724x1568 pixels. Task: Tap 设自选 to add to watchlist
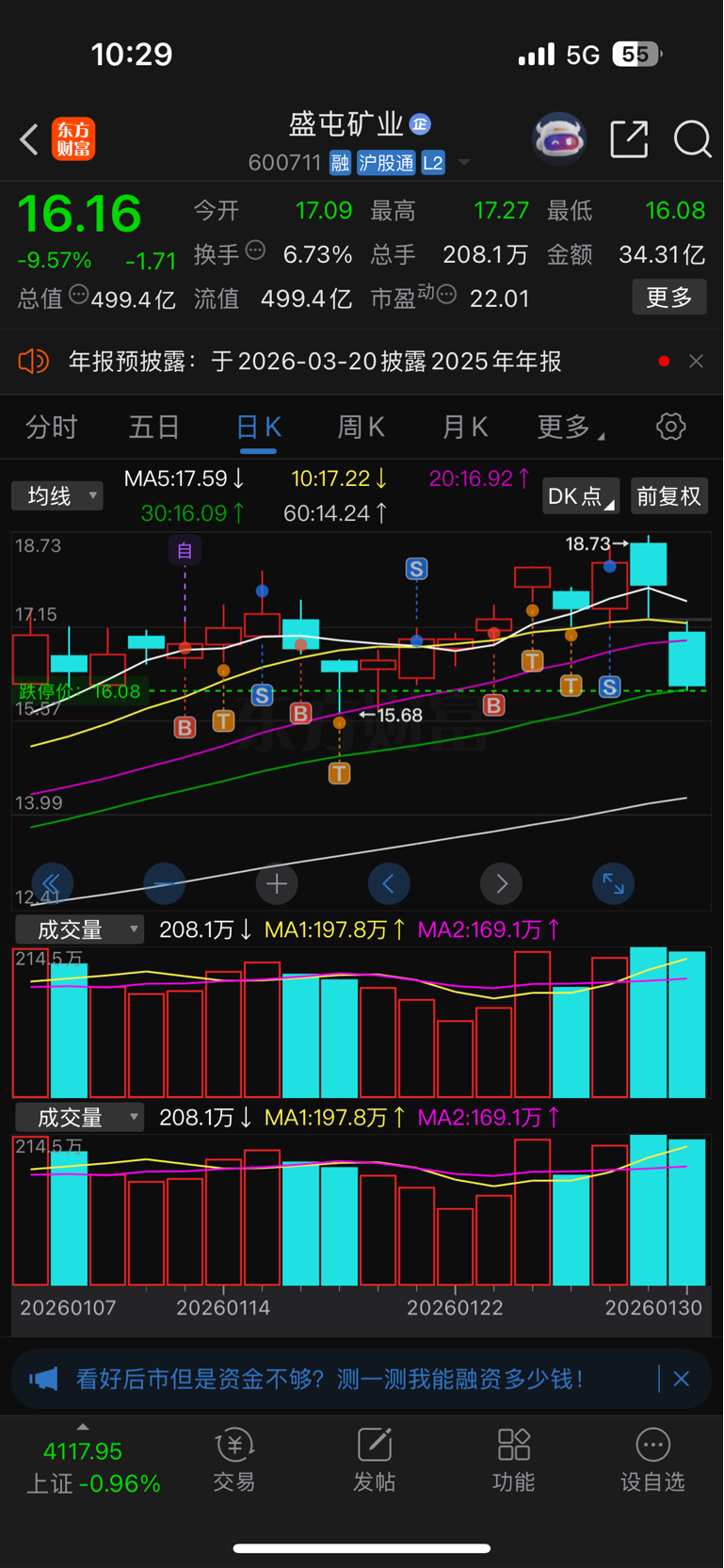[652, 1460]
